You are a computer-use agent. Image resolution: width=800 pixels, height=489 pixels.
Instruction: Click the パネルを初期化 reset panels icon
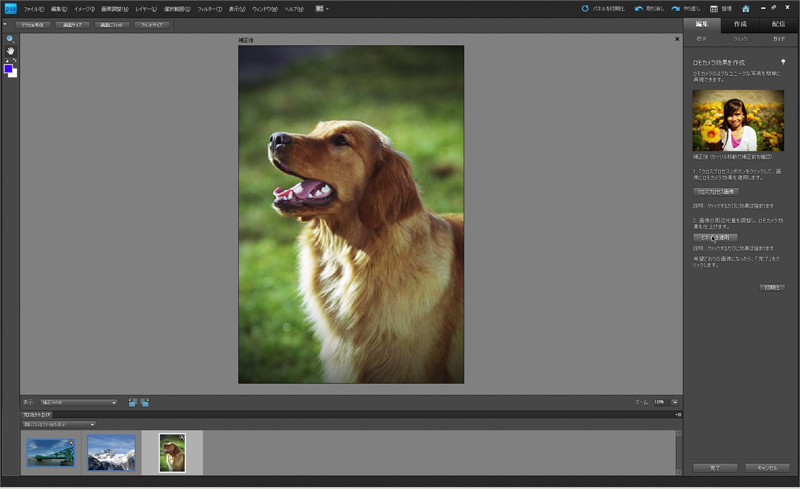point(585,8)
